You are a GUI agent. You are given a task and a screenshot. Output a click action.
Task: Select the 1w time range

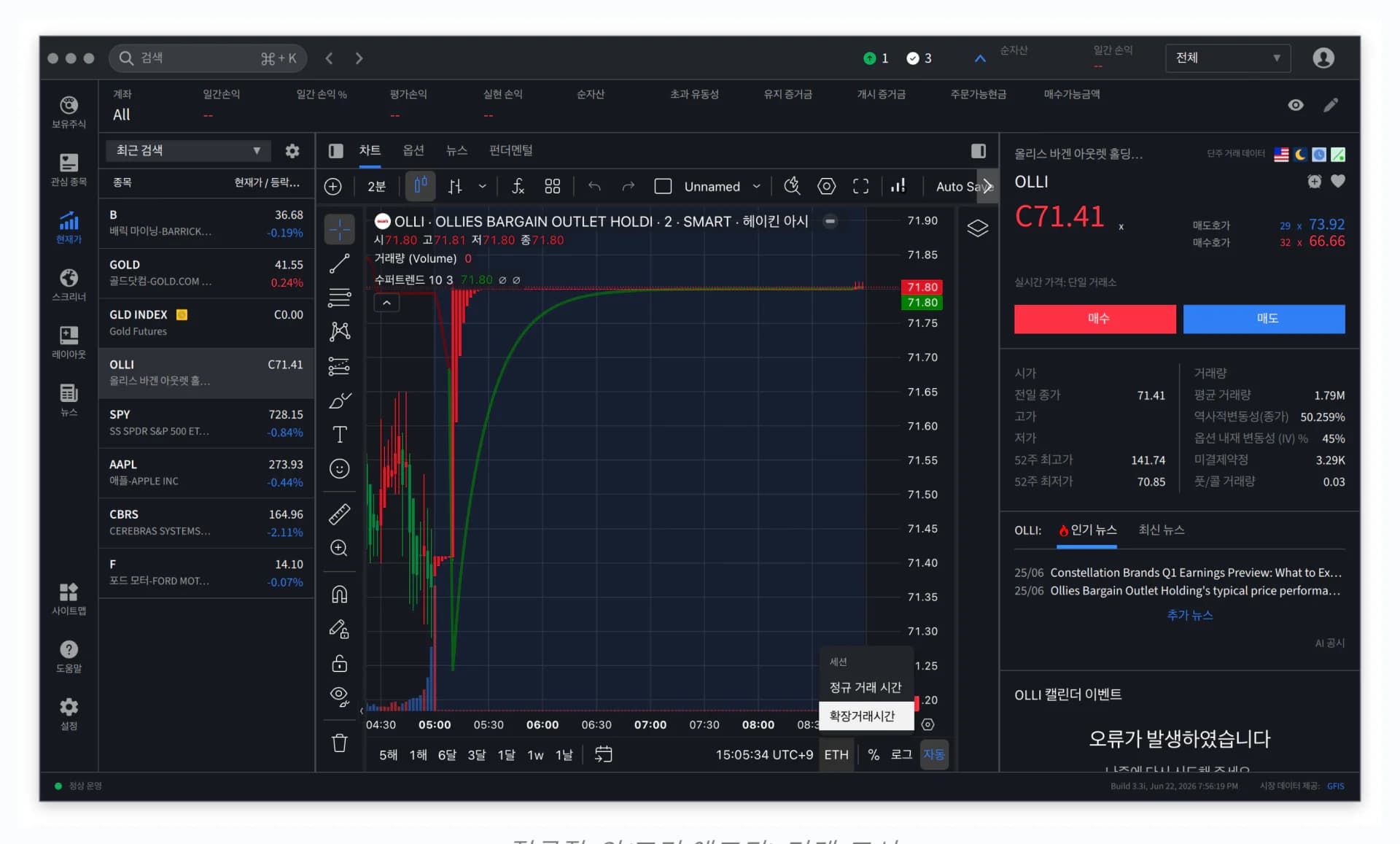click(535, 755)
